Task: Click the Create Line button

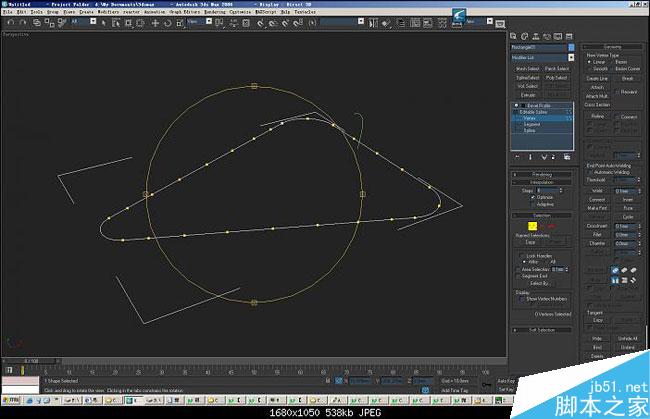Action: tap(597, 78)
